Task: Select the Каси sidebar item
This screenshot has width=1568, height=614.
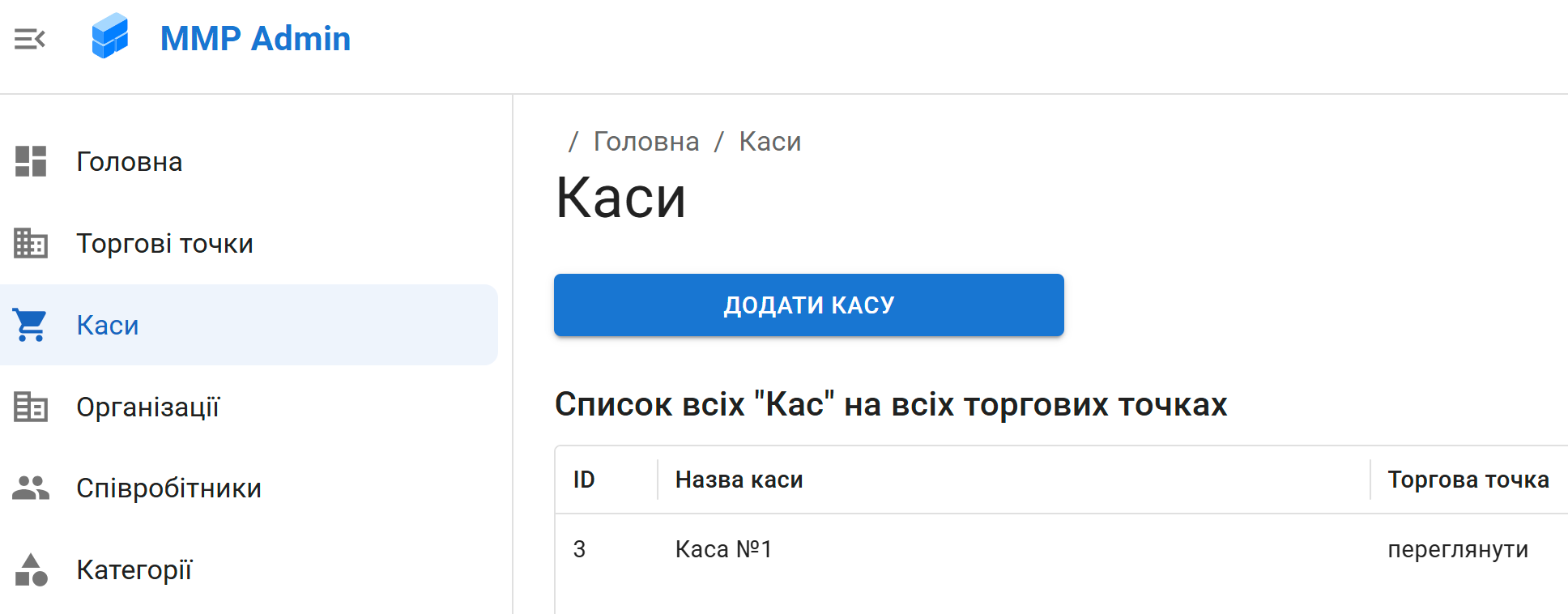Action: point(108,326)
